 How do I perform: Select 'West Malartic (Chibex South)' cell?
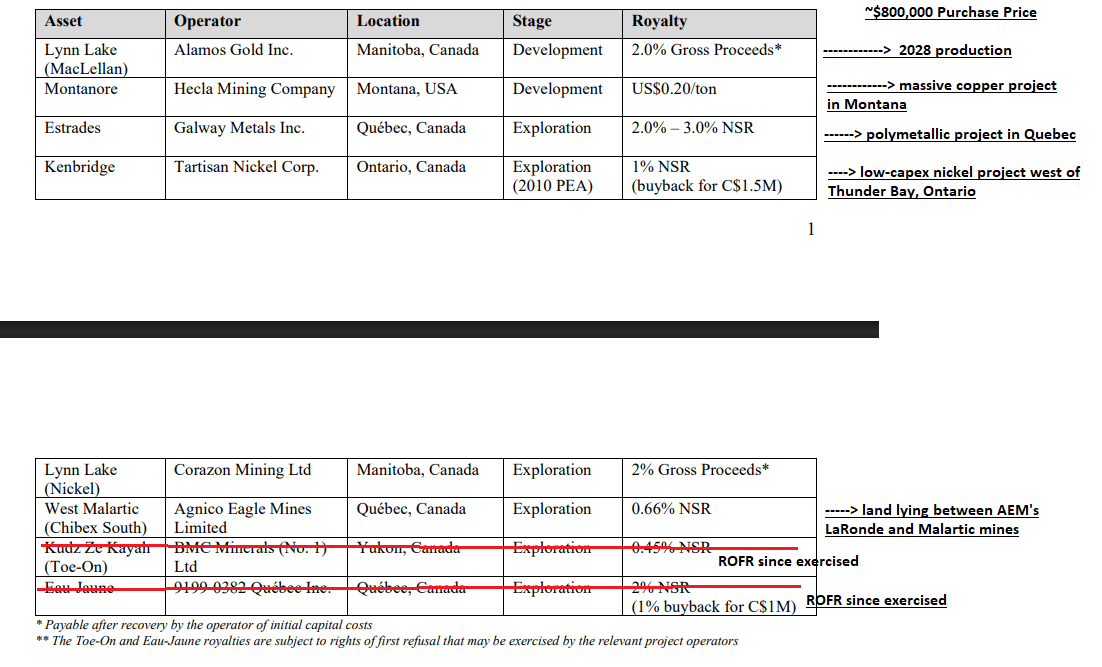point(101,518)
